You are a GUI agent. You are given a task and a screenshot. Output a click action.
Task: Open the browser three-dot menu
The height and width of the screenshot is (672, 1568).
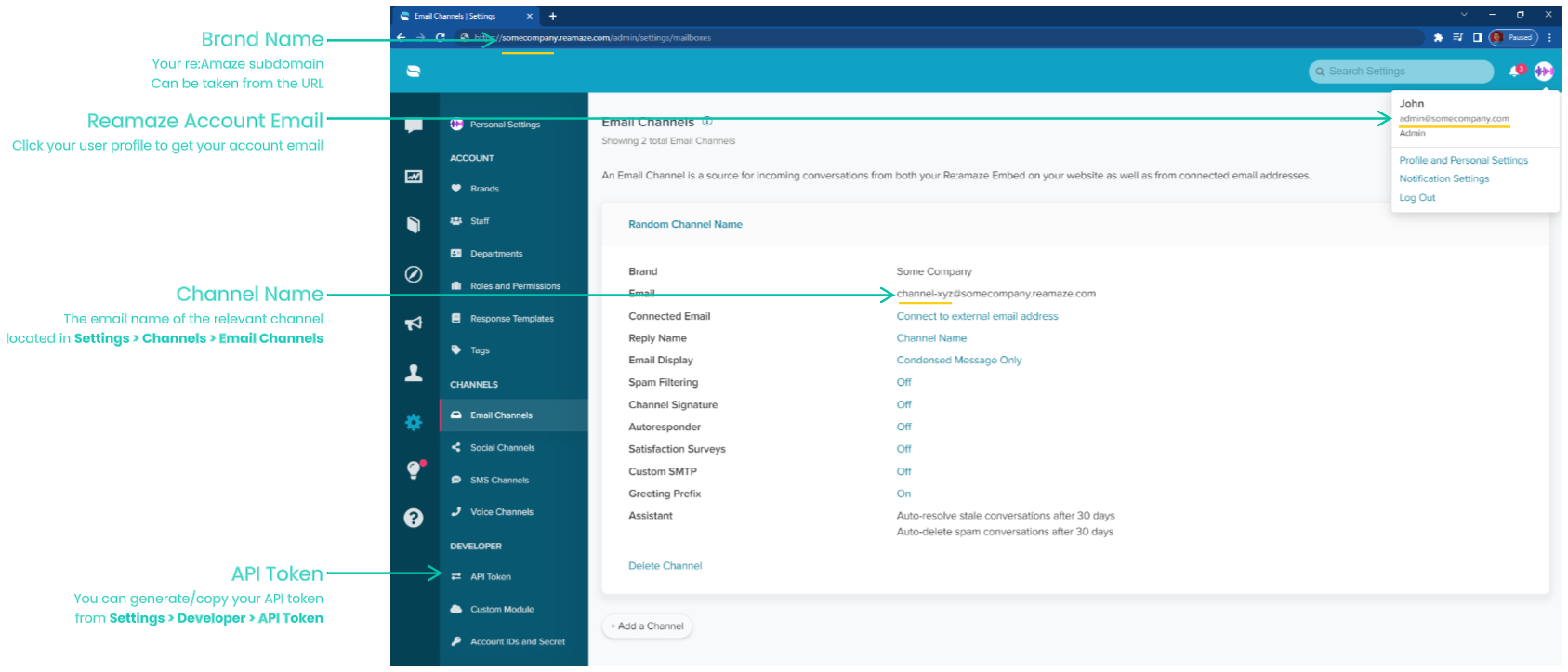point(1549,37)
